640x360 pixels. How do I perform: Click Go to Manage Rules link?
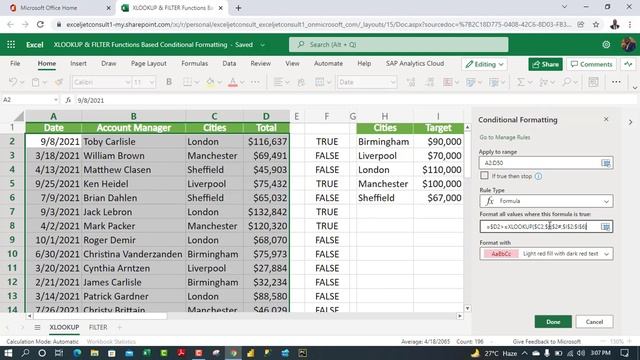coord(504,138)
